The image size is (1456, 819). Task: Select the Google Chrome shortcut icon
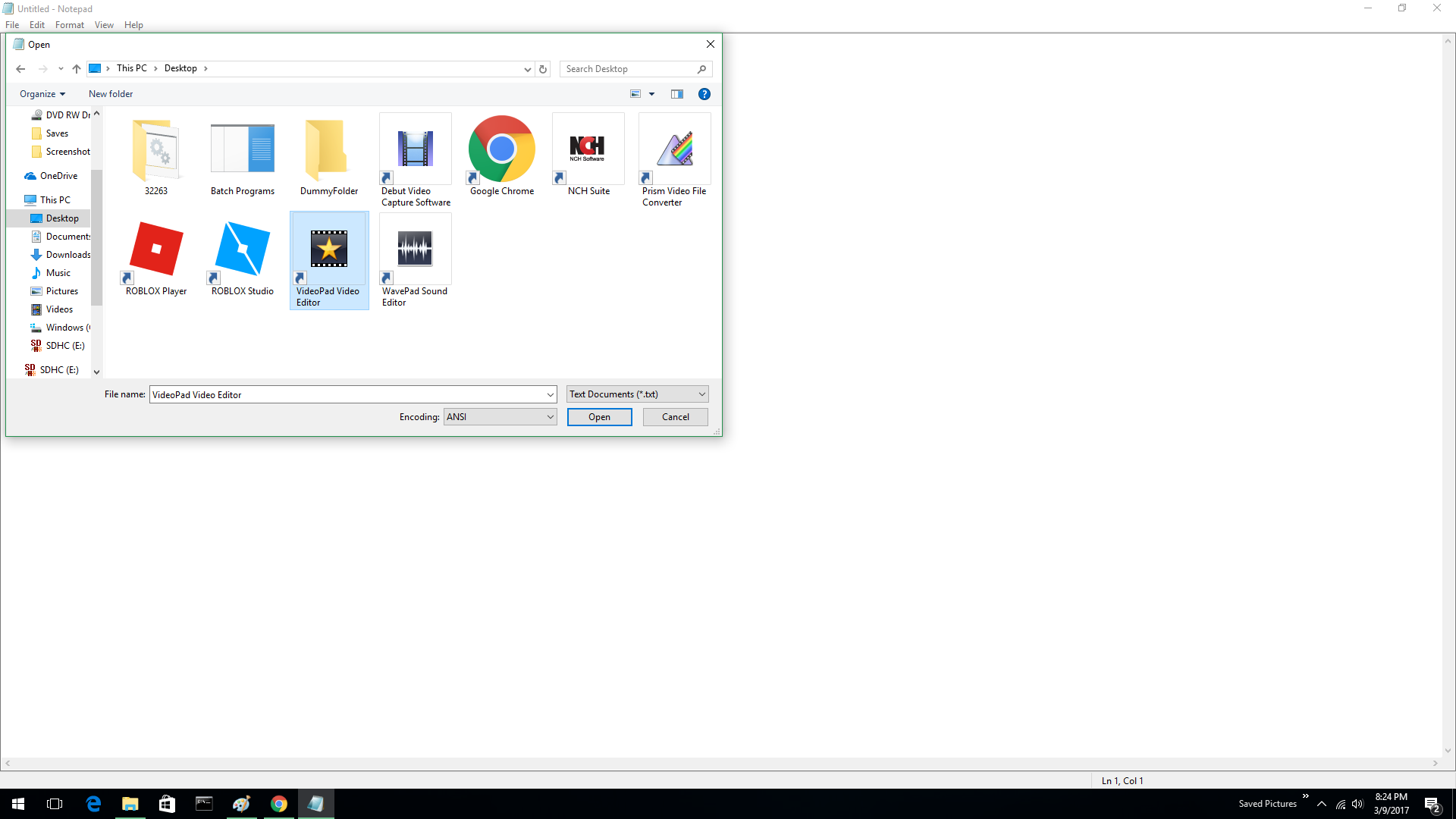click(x=501, y=150)
